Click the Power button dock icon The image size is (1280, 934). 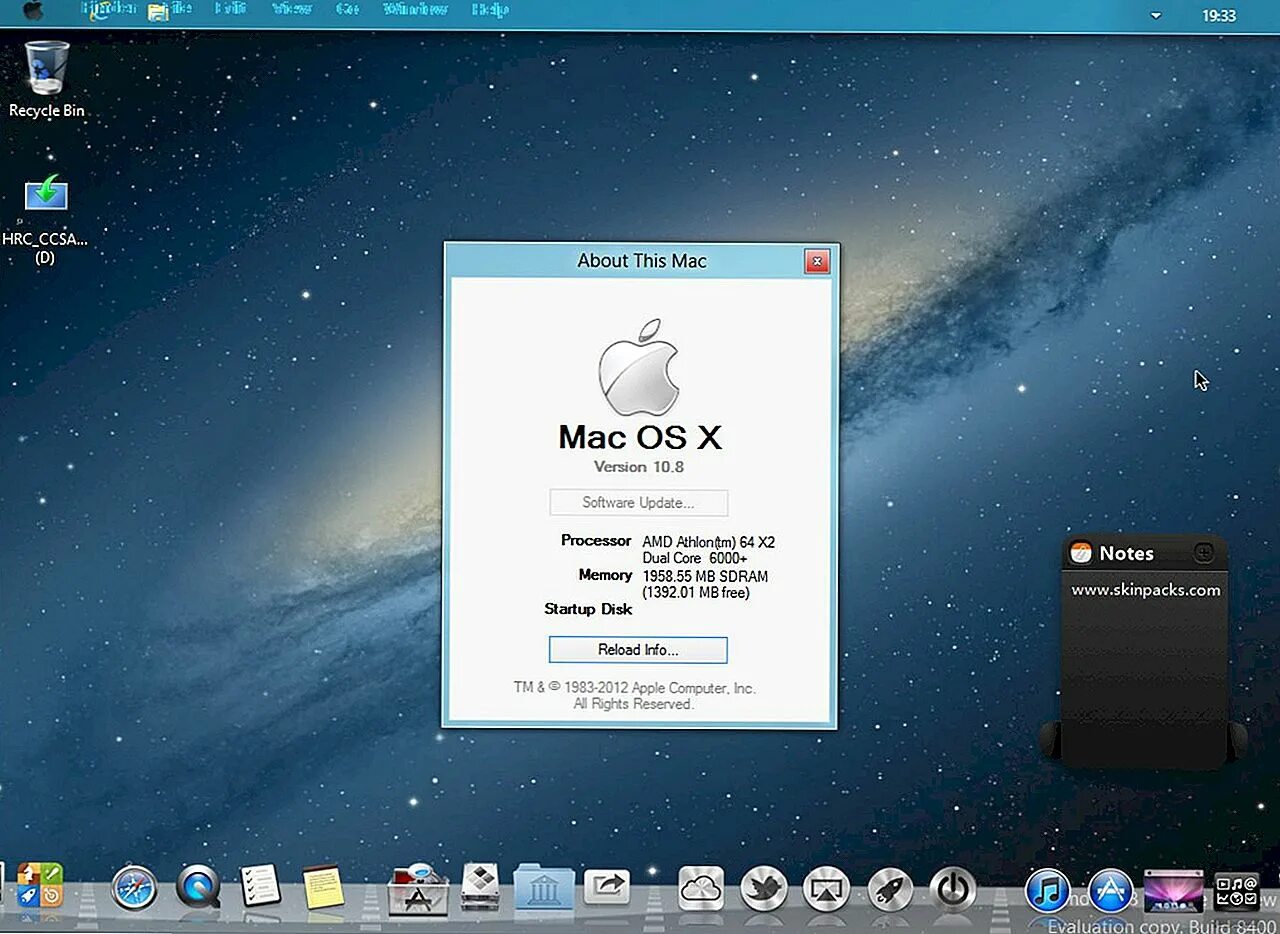pyautogui.click(x=952, y=888)
